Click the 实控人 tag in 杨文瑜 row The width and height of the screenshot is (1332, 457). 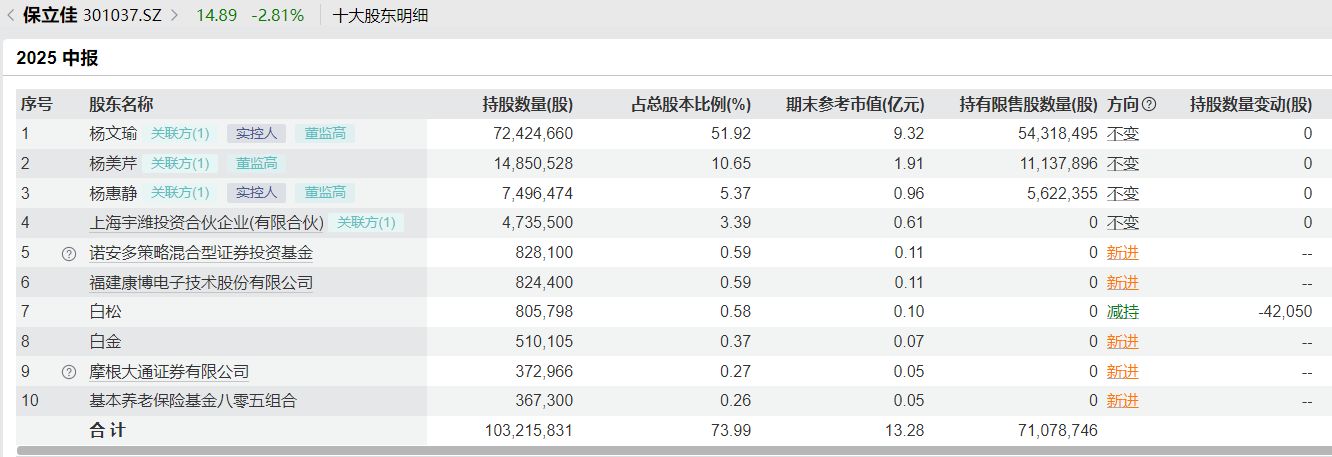click(256, 133)
